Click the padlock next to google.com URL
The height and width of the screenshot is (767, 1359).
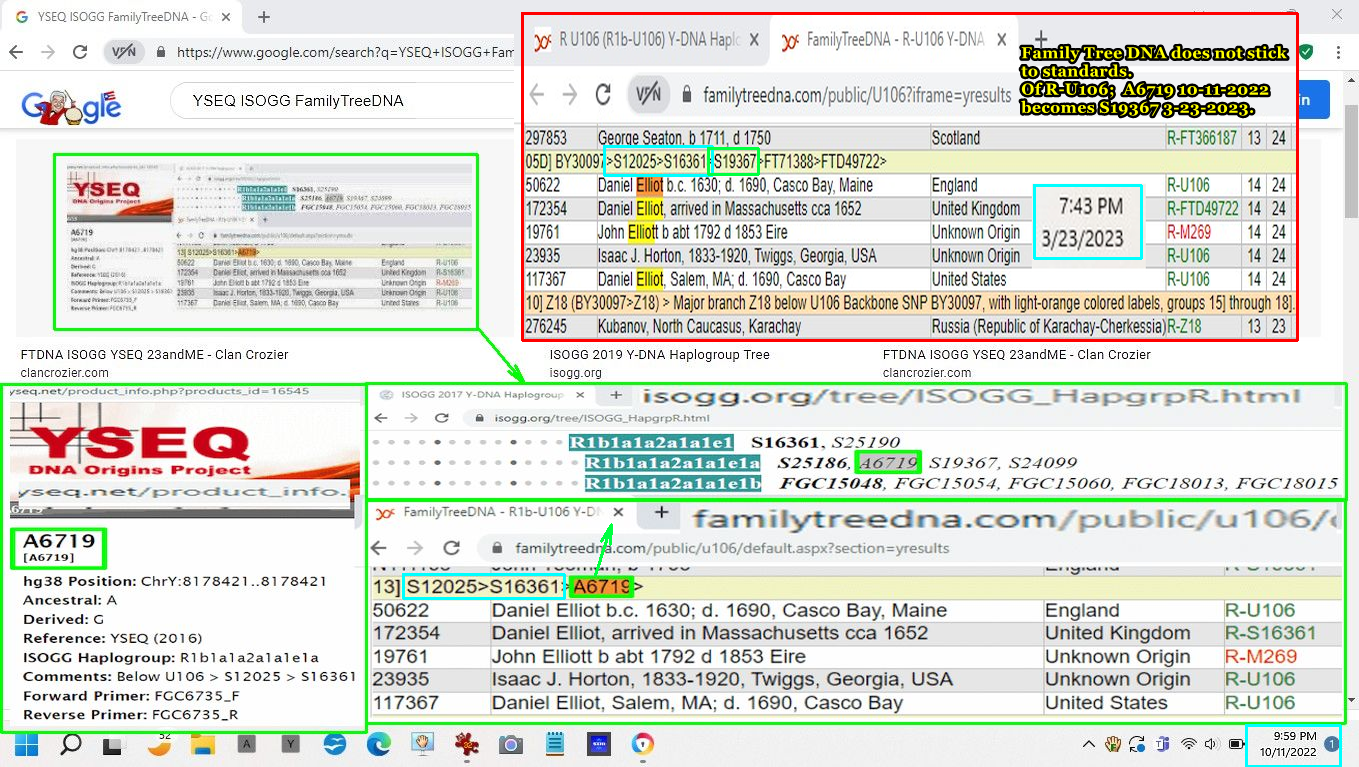click(160, 52)
